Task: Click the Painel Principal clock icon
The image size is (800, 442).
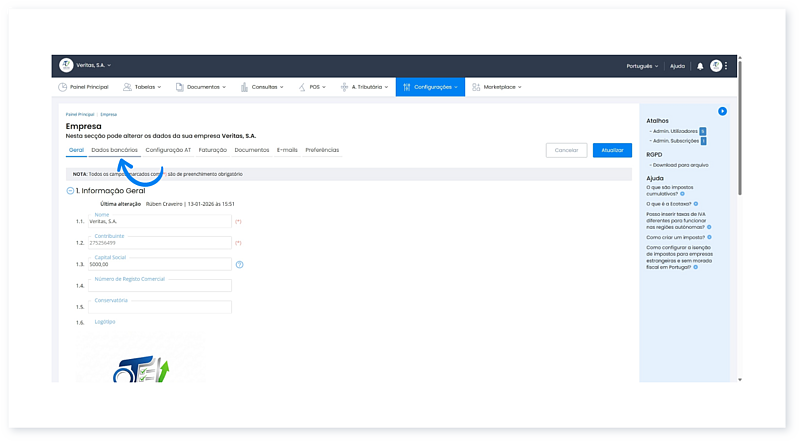Action: [x=62, y=87]
